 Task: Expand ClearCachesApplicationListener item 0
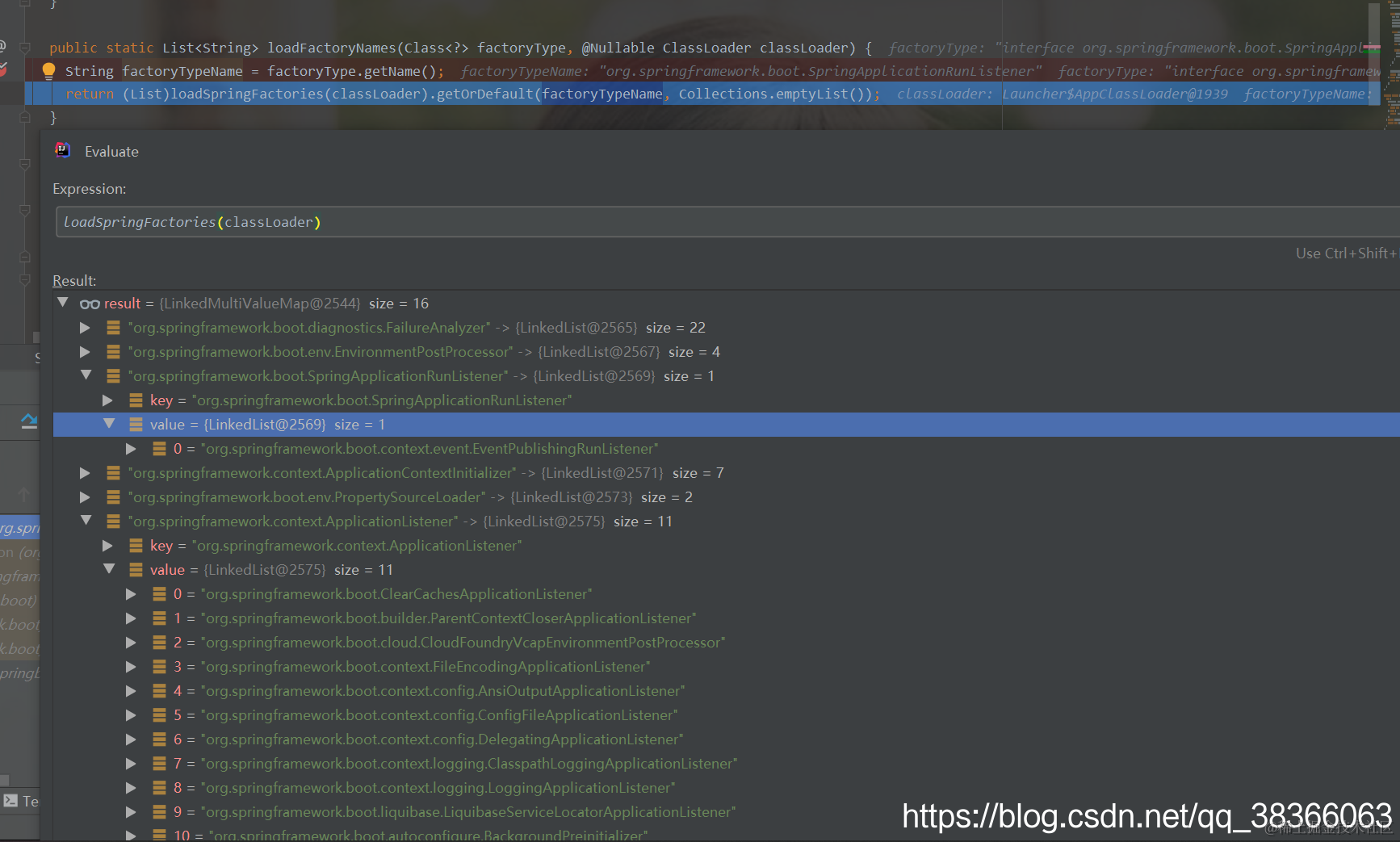point(131,594)
